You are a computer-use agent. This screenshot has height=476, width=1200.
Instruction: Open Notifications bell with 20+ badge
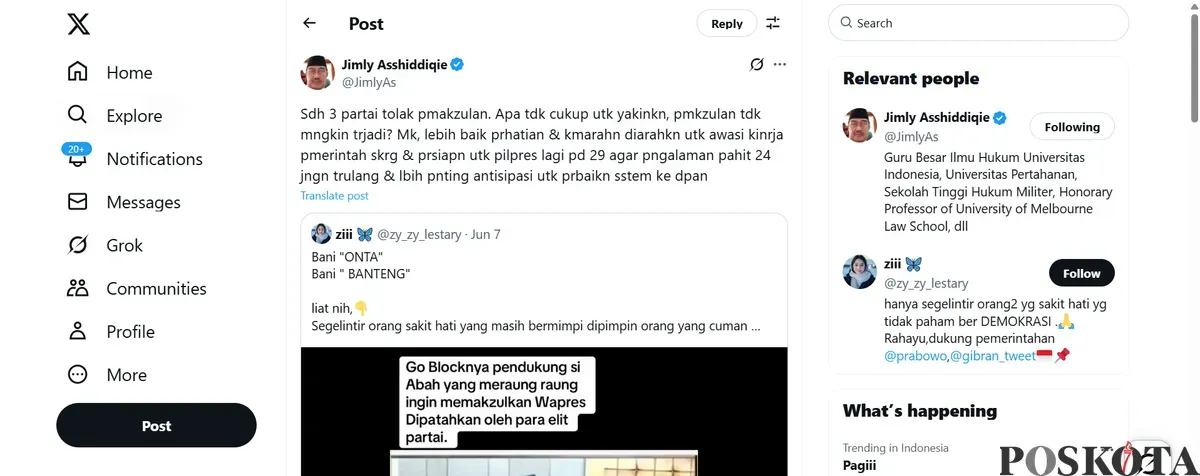[77, 157]
